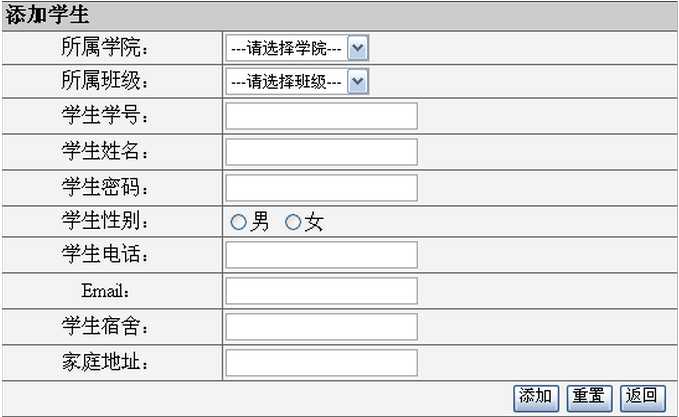The height and width of the screenshot is (417, 679).
Task: Click the 学生性别 row label
Action: pyautogui.click(x=106, y=222)
